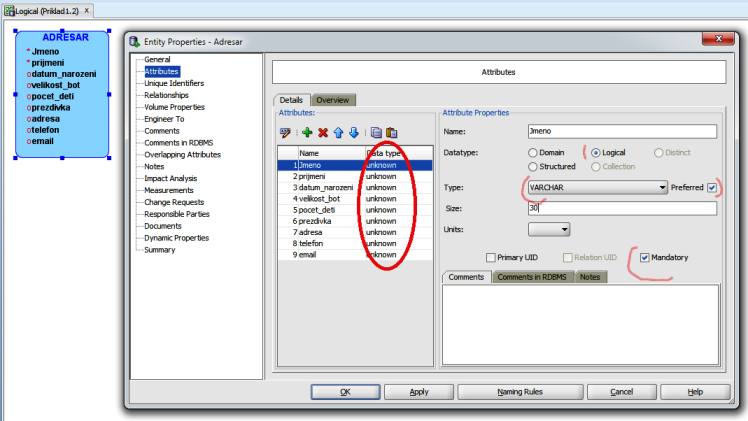The image size is (748, 421).
Task: Select the Domain datatype radio button
Action: click(x=532, y=152)
